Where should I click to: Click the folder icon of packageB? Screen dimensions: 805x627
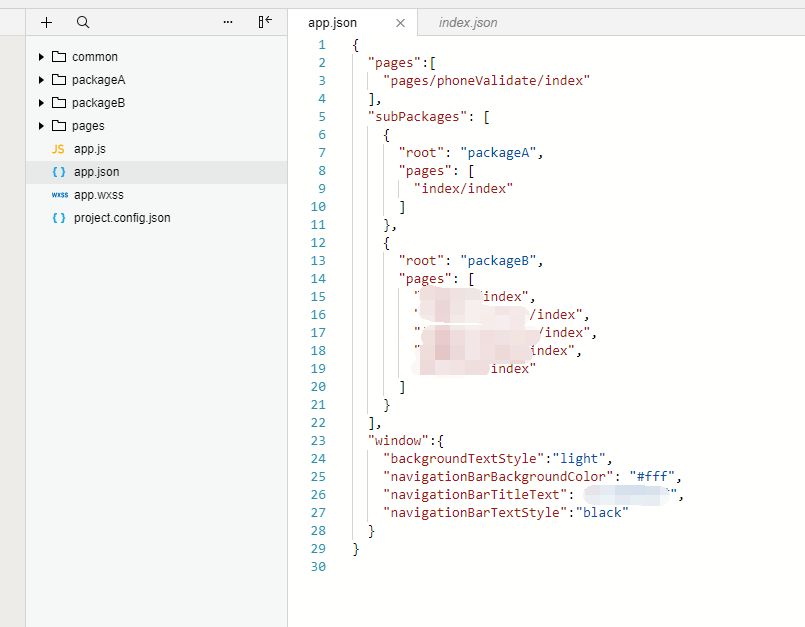58,103
